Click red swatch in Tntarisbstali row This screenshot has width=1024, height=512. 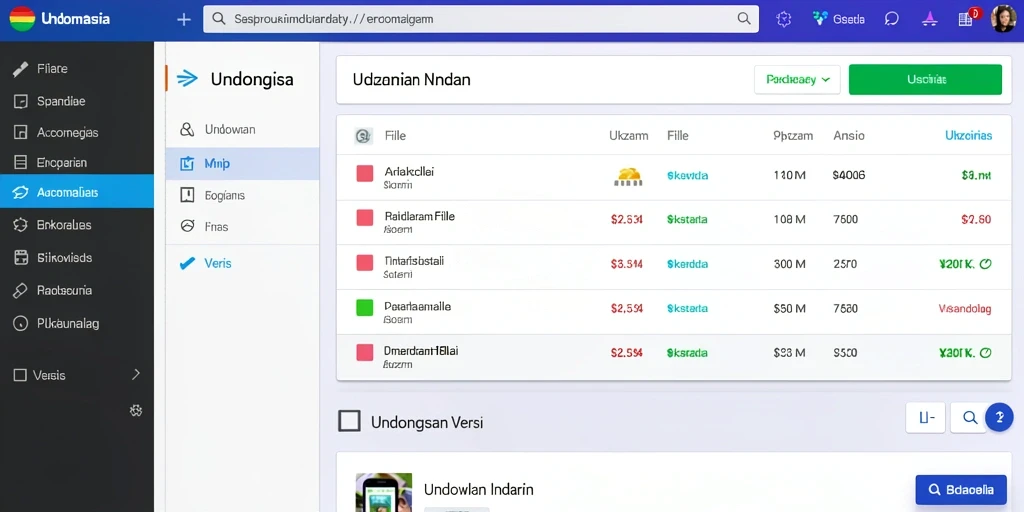364,263
